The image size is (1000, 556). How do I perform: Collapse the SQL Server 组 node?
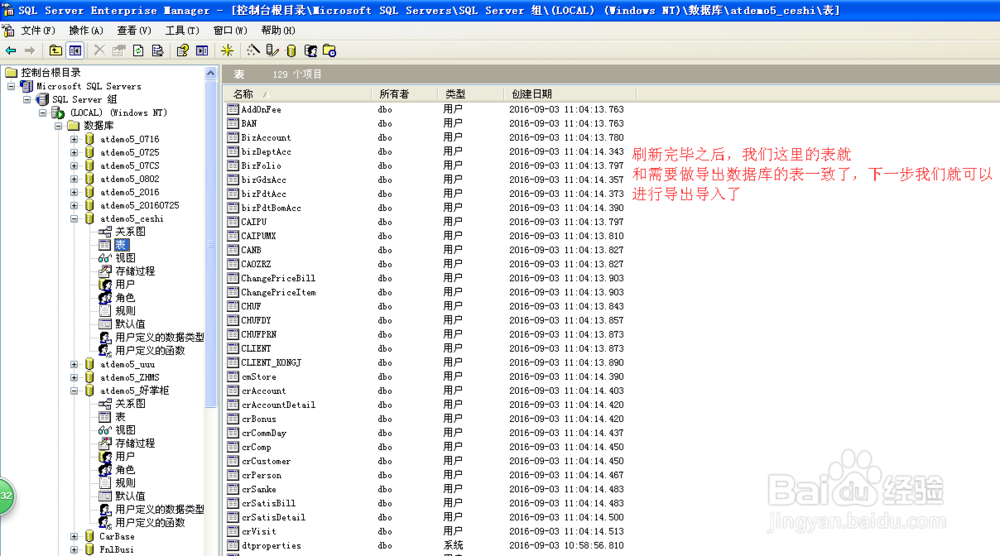click(x=27, y=99)
